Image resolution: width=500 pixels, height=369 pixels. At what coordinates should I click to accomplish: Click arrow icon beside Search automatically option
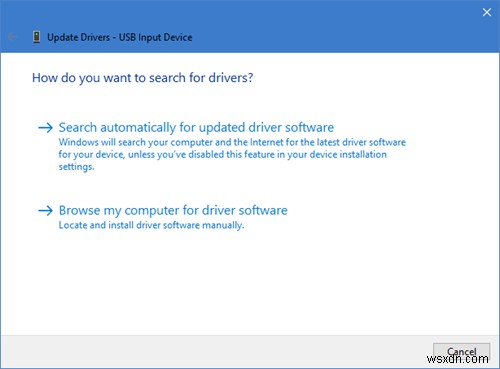pyautogui.click(x=45, y=127)
